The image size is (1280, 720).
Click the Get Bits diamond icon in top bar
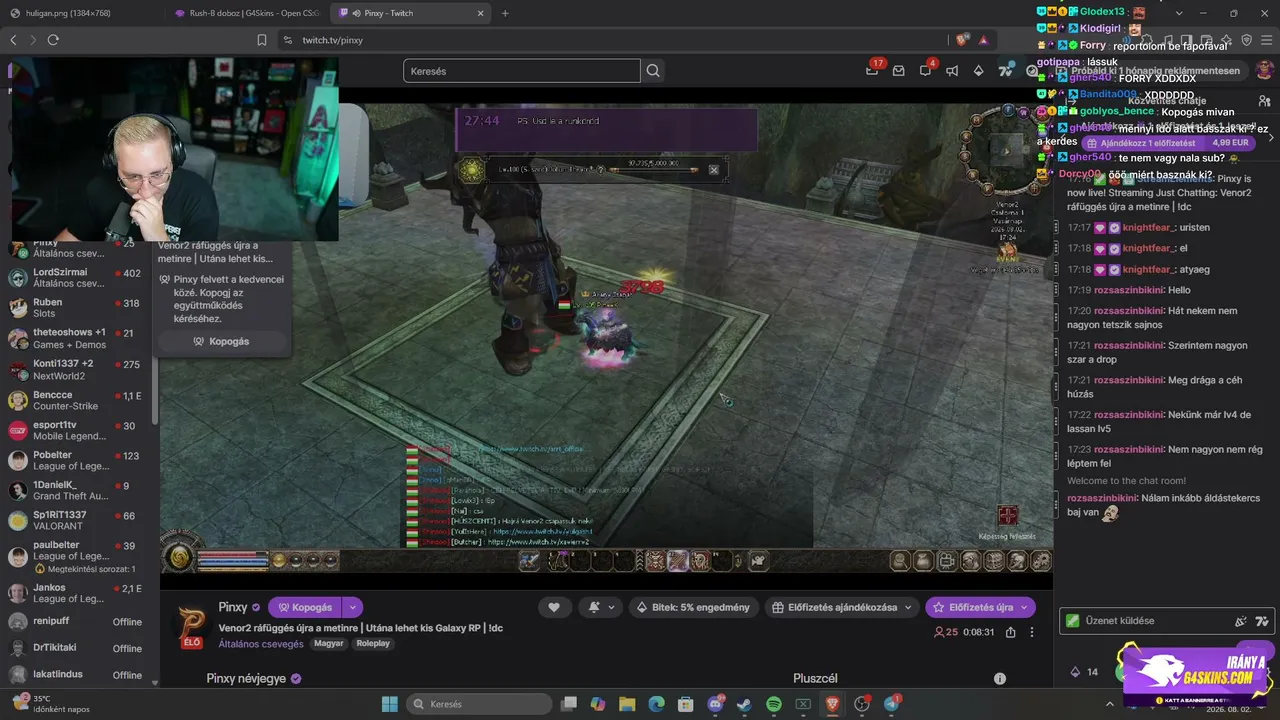click(979, 71)
